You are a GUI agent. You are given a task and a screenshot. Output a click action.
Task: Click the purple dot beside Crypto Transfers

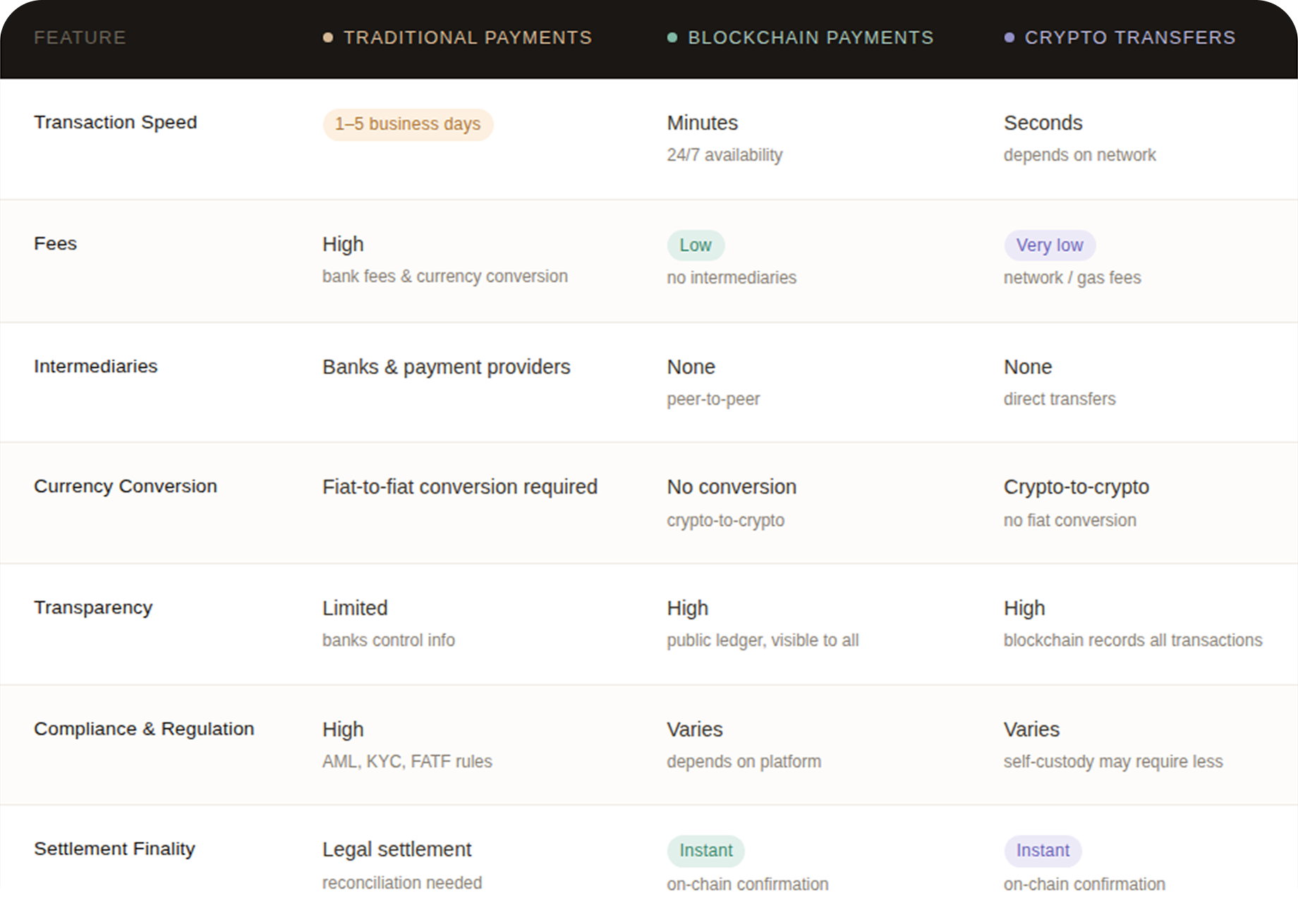point(1010,37)
